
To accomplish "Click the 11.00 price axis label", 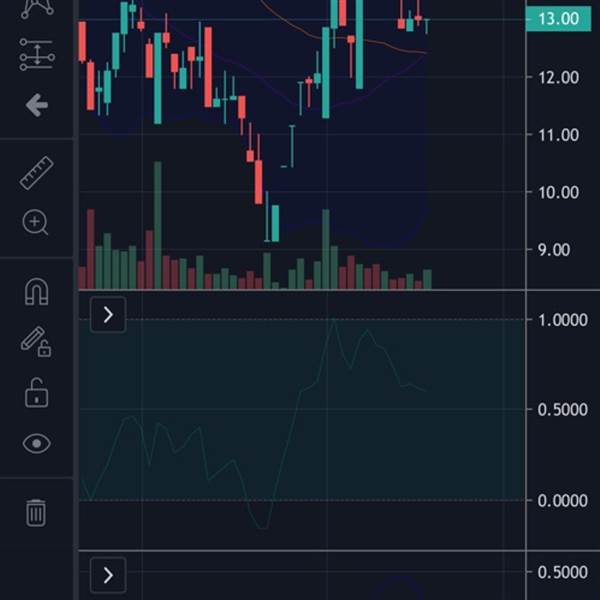I will click(558, 135).
